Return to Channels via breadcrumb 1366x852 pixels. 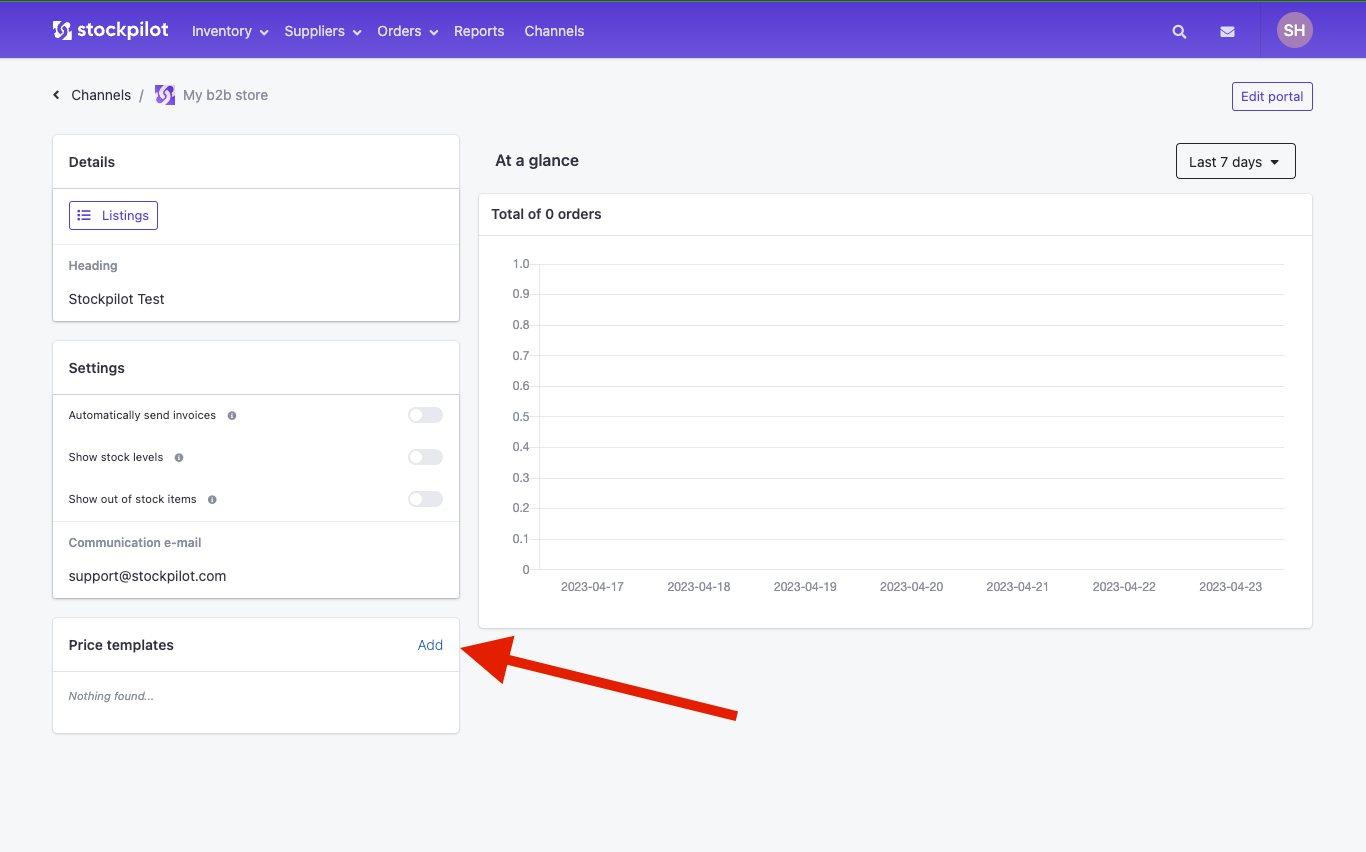101,95
